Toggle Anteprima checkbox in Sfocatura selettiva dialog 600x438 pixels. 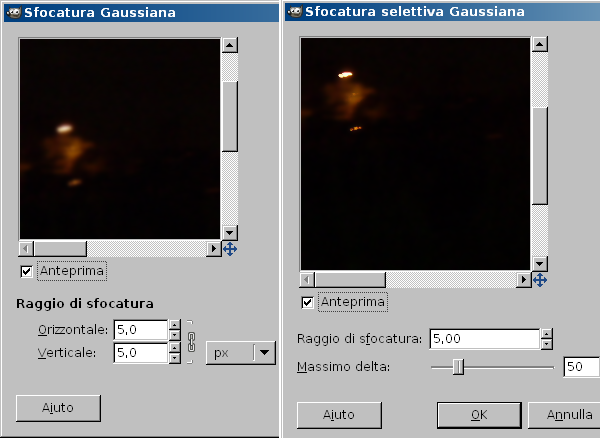pos(308,302)
